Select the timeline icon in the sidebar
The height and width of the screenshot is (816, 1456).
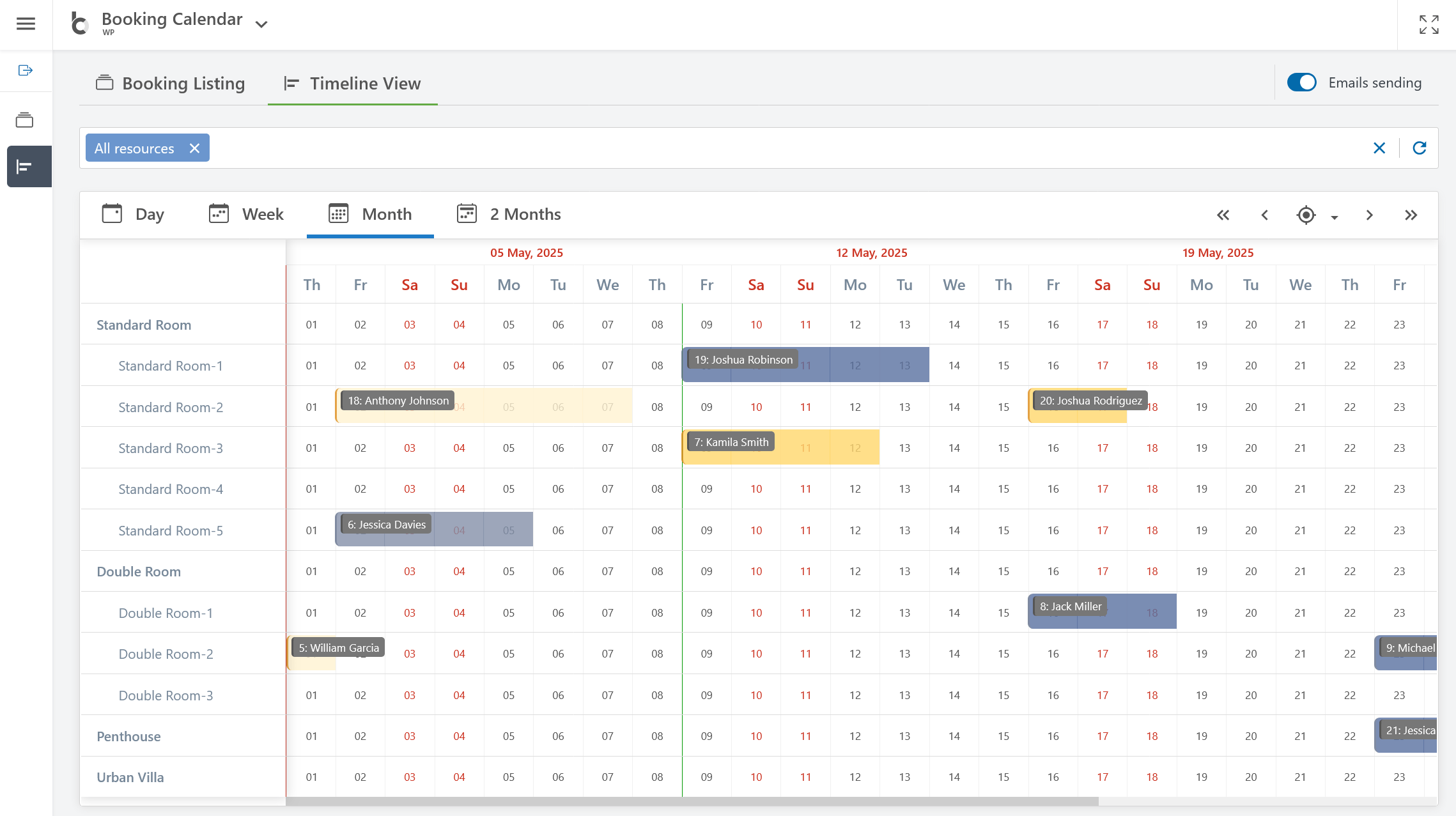point(26,167)
